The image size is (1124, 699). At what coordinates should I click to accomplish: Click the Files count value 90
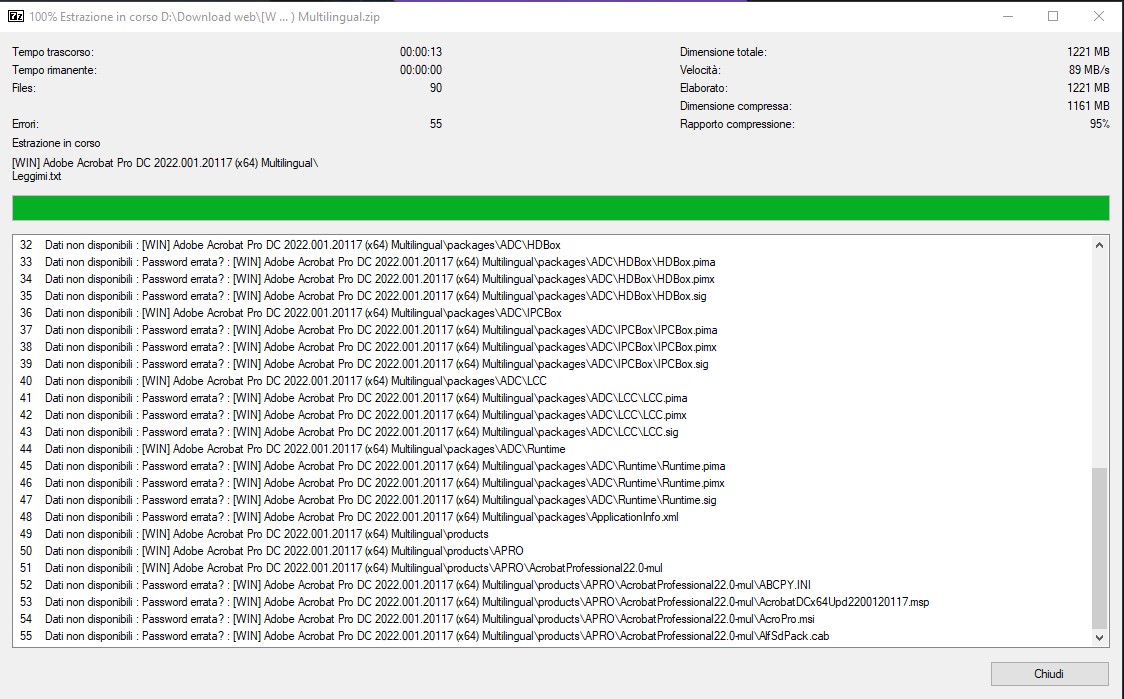436,88
